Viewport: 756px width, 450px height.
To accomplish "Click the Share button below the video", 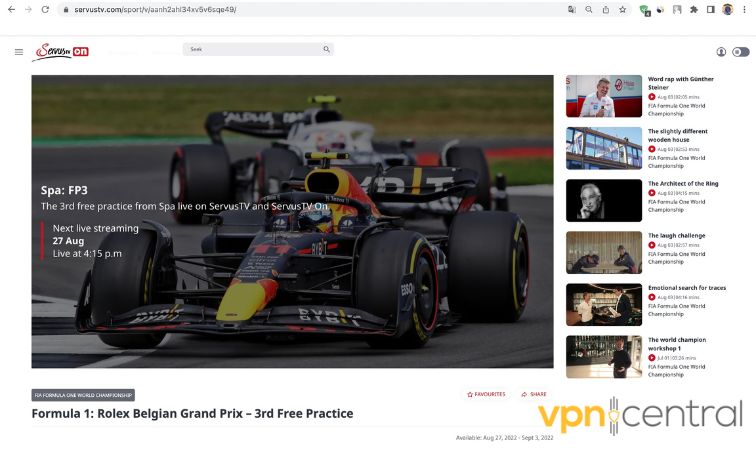I will [534, 394].
